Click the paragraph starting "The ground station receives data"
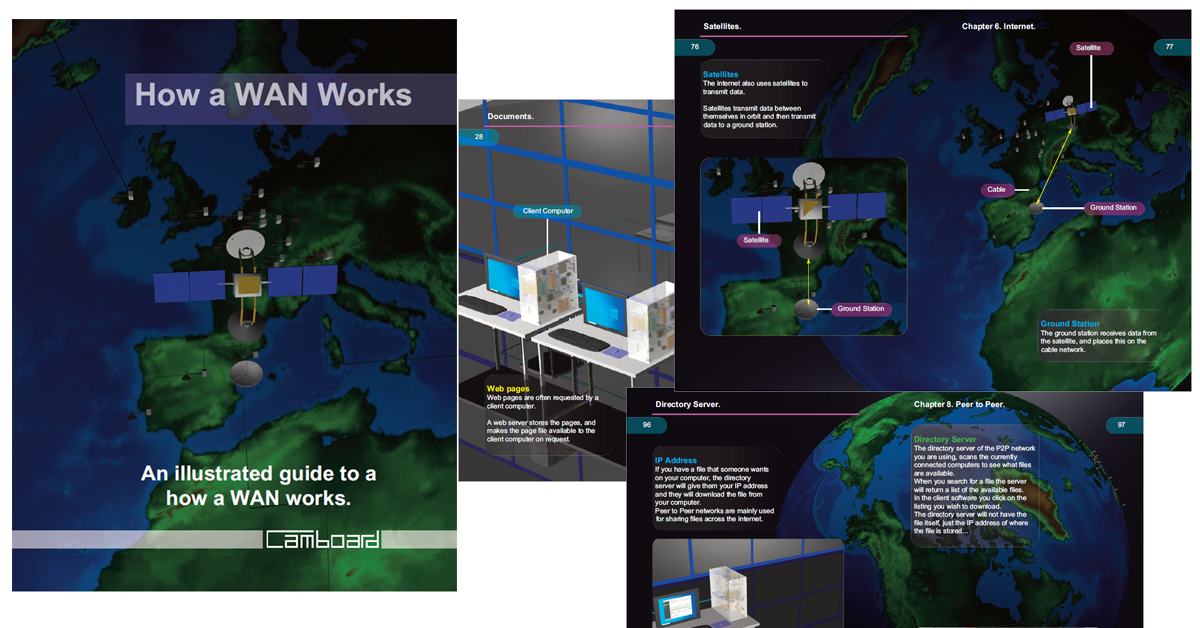Viewport: 1200px width, 628px height. [x=1099, y=341]
